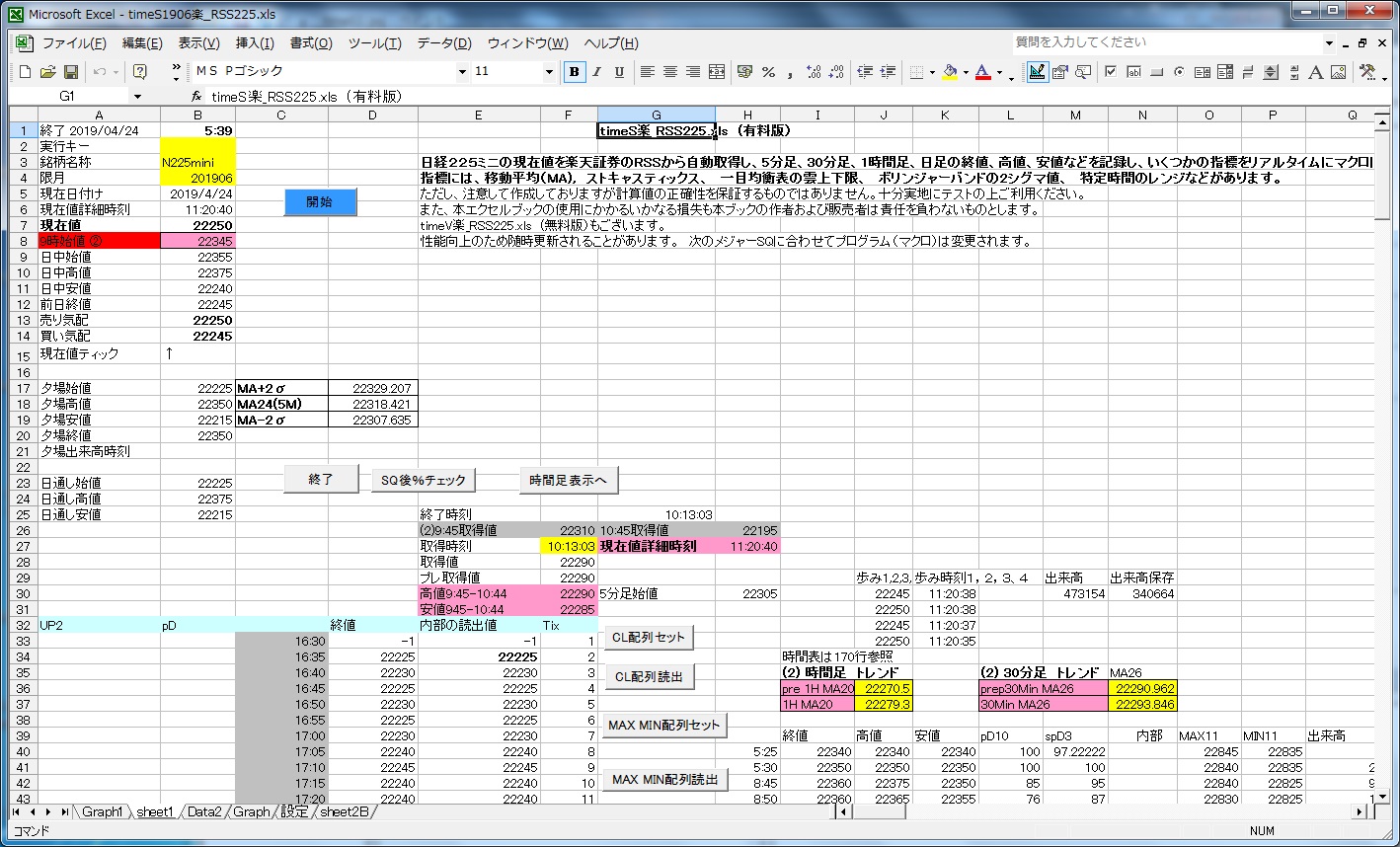Open a file with the folder icon

point(47,72)
